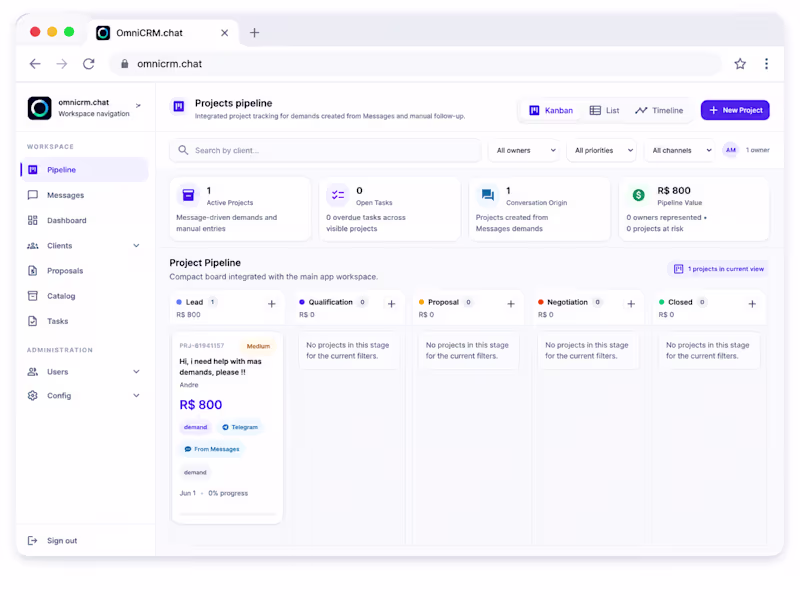Click the first purple 'demand' tag
The height and width of the screenshot is (600, 800).
pyautogui.click(x=195, y=427)
